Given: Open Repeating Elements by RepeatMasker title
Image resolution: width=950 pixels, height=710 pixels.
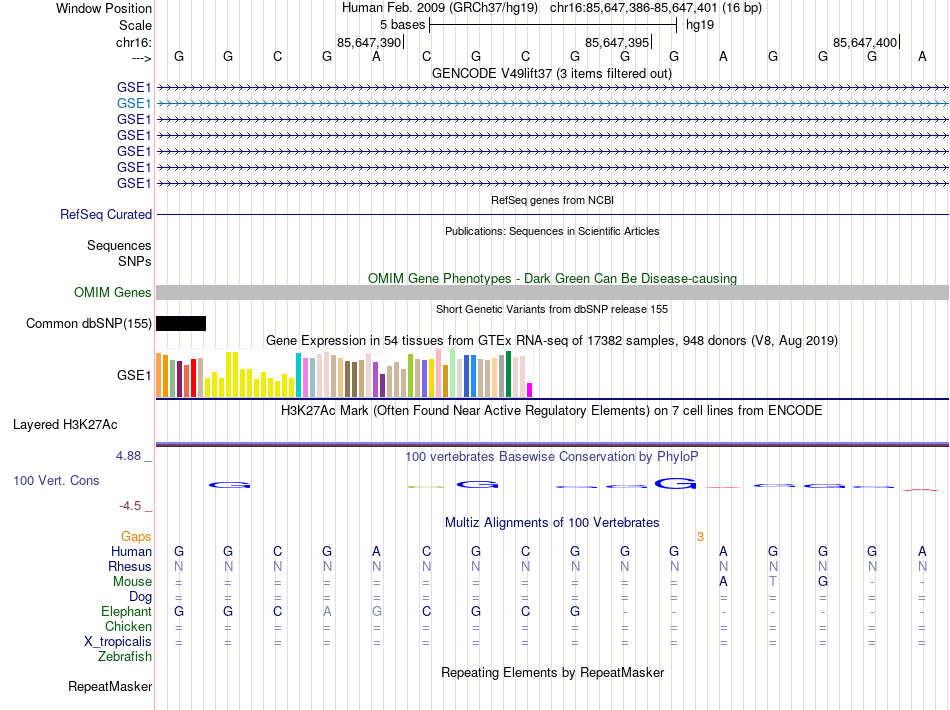Looking at the screenshot, I should click(552, 672).
